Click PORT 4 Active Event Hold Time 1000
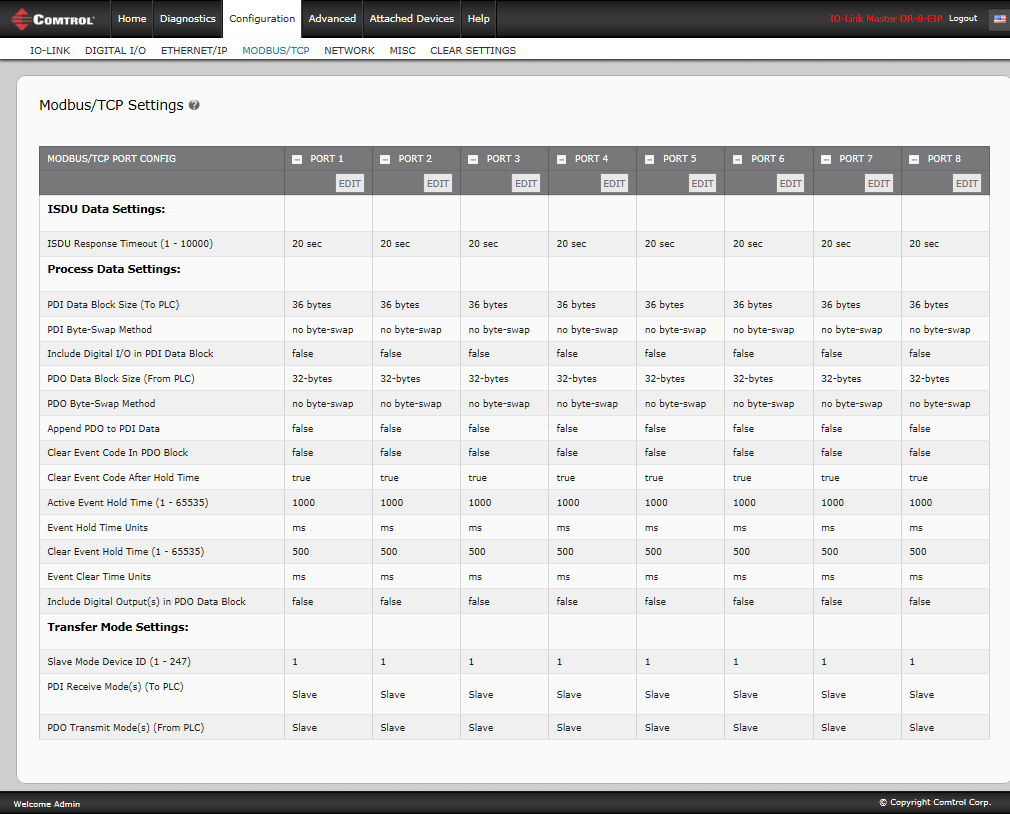The image size is (1010, 814). (567, 502)
